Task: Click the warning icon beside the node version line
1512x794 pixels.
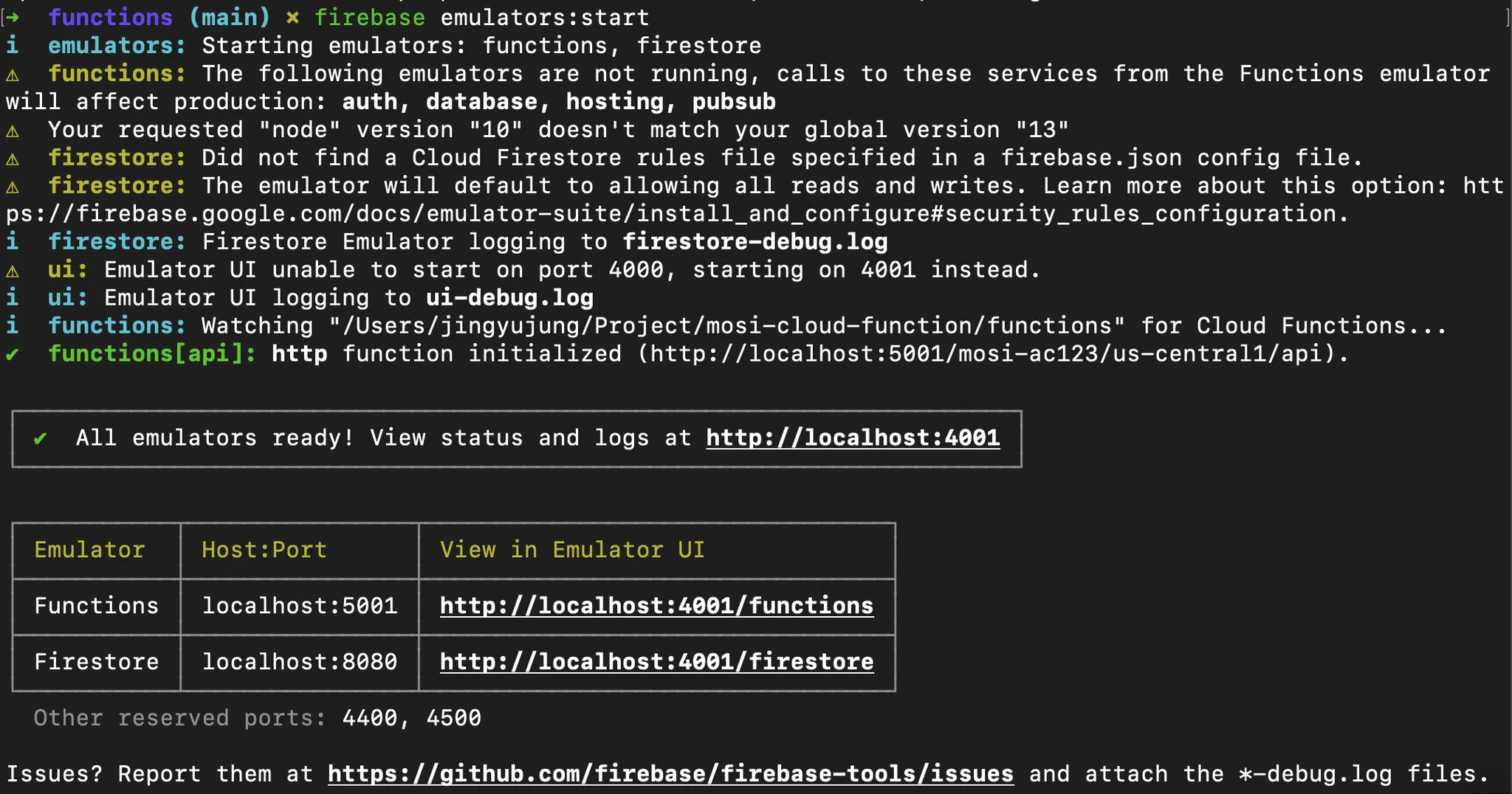Action: [x=13, y=131]
